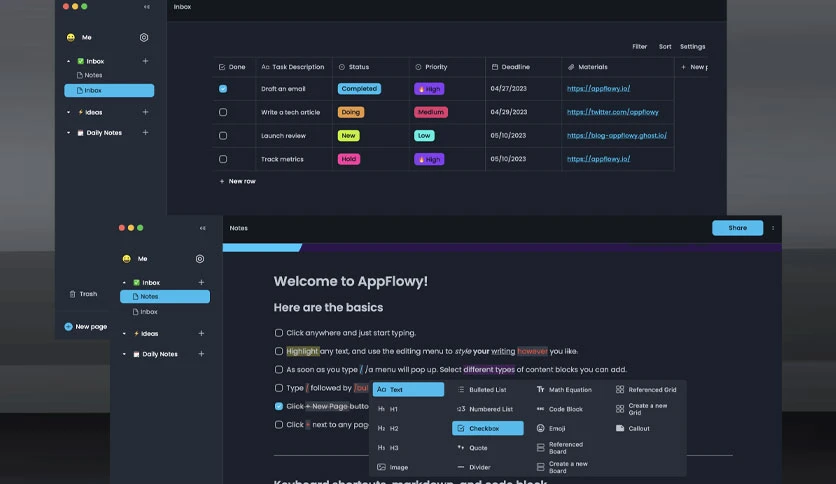Image resolution: width=836 pixels, height=484 pixels.
Task: Uncheck the Done box for Draft an email
Action: click(223, 89)
